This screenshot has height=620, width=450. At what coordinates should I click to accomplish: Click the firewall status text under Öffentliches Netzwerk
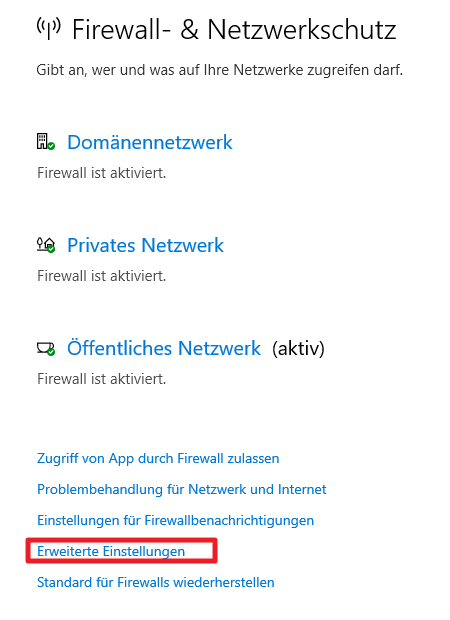[x=102, y=379]
